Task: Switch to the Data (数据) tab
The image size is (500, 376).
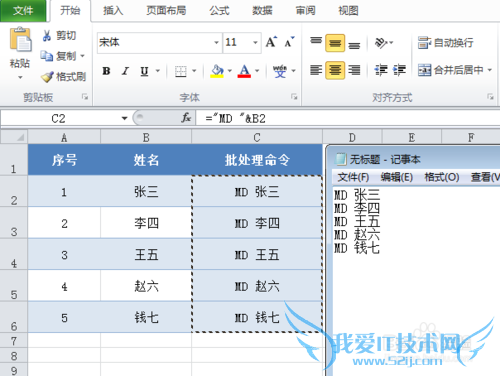Action: 262,11
